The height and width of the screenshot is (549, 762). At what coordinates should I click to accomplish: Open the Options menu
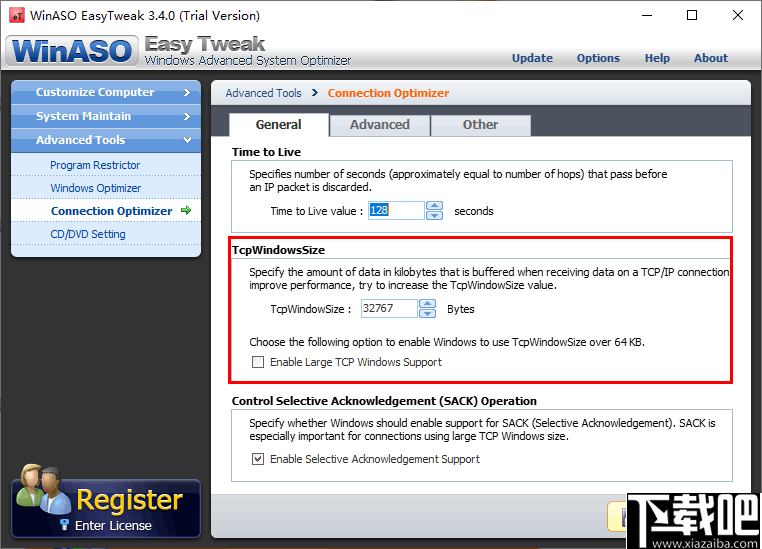point(598,58)
